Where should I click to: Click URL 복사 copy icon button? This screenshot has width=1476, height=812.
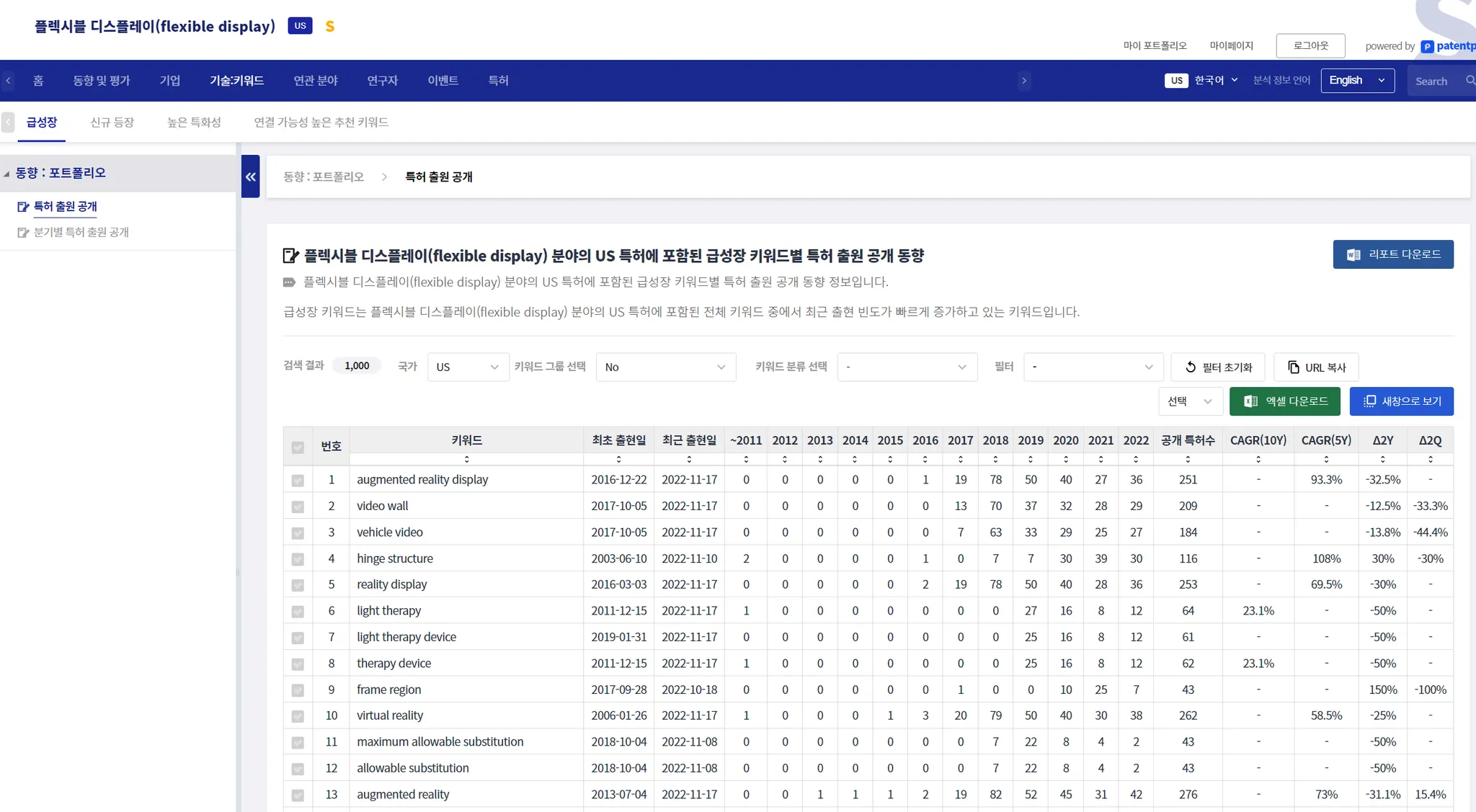[x=1316, y=367]
